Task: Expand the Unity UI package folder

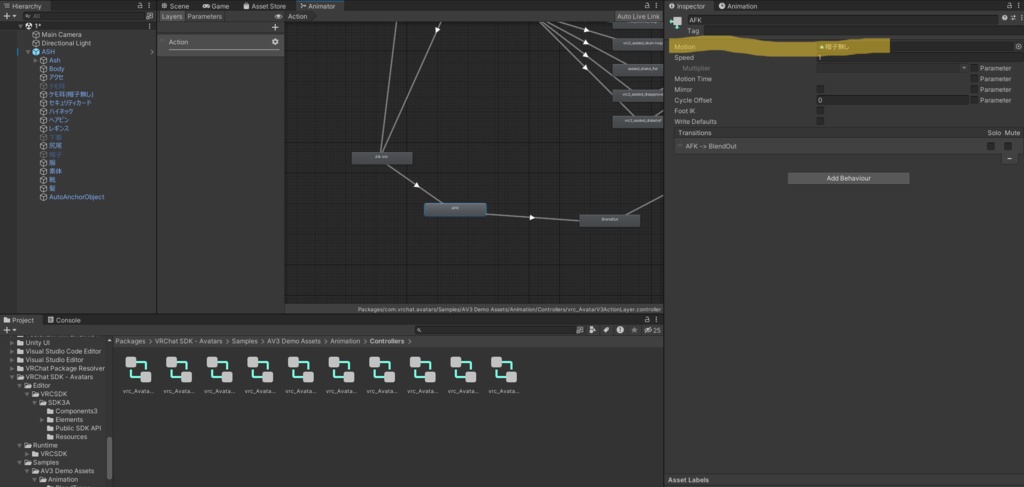Action: pos(12,342)
